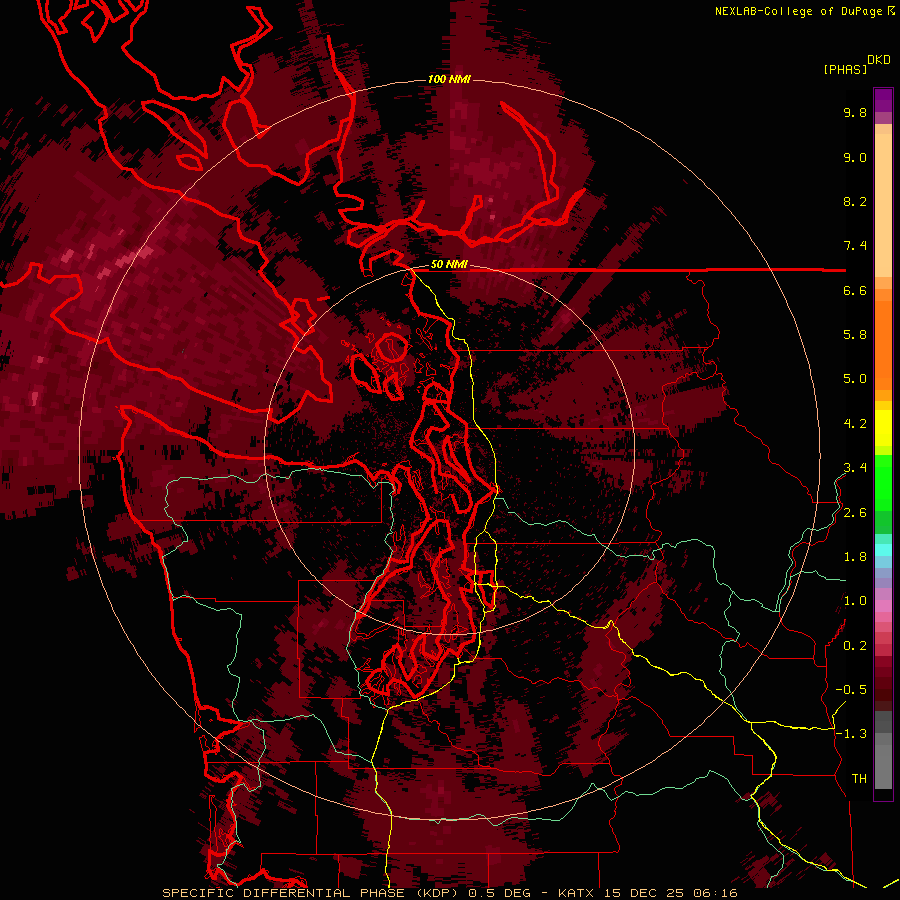The height and width of the screenshot is (900, 900).
Task: Click the 4.2 value on the color scale
Action: 855,424
